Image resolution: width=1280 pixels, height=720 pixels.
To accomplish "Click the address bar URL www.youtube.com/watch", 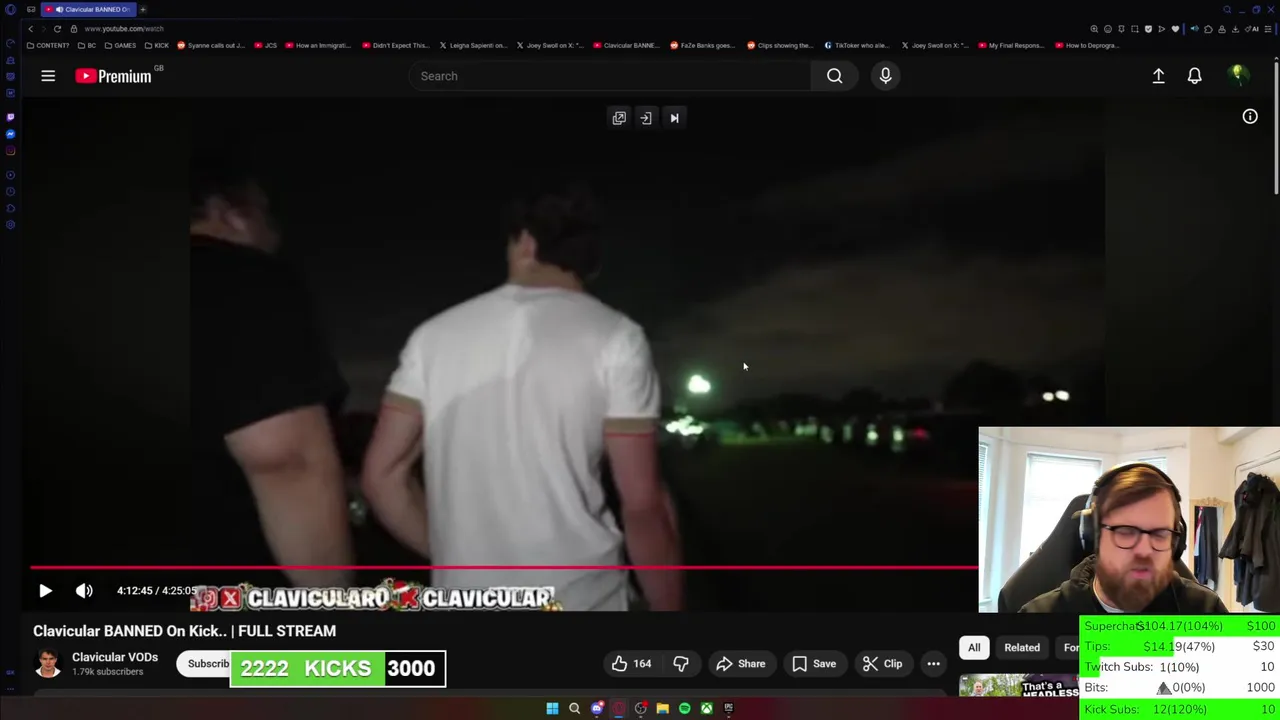I will point(124,29).
